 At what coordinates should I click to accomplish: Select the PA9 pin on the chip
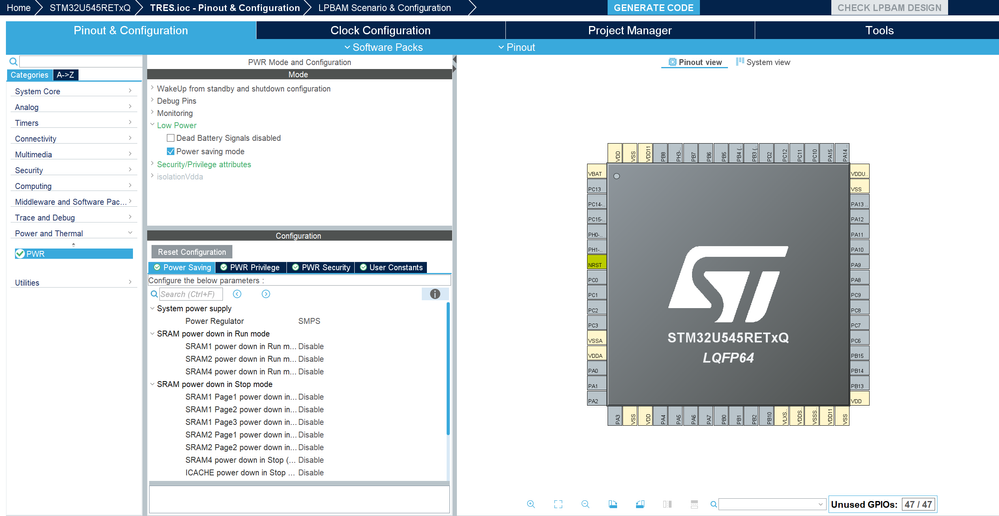[x=859, y=264]
